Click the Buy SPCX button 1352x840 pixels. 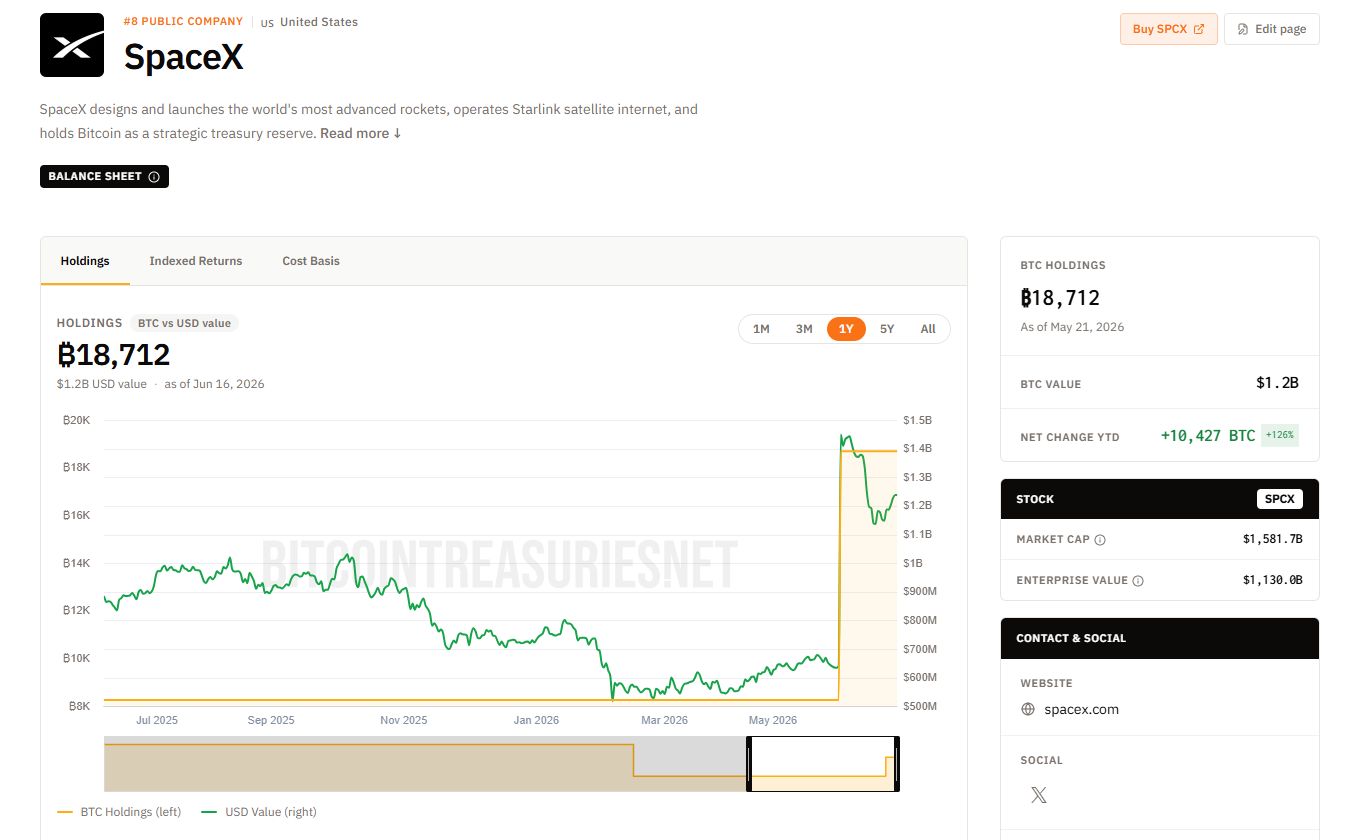pyautogui.click(x=1168, y=29)
